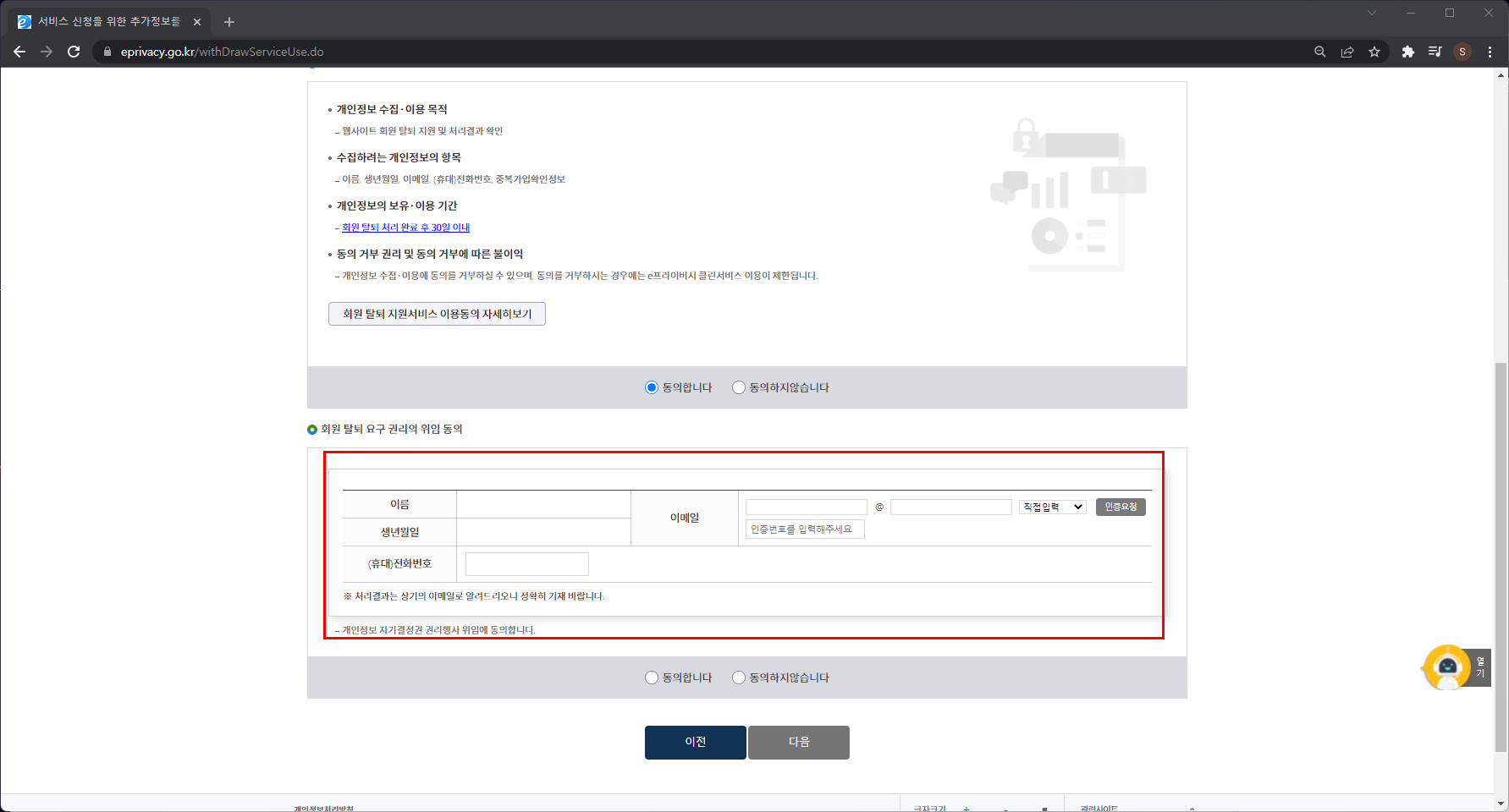Image resolution: width=1509 pixels, height=812 pixels.
Task: Select 동의하지않습니다 under 위임 동의 section
Action: pos(739,678)
